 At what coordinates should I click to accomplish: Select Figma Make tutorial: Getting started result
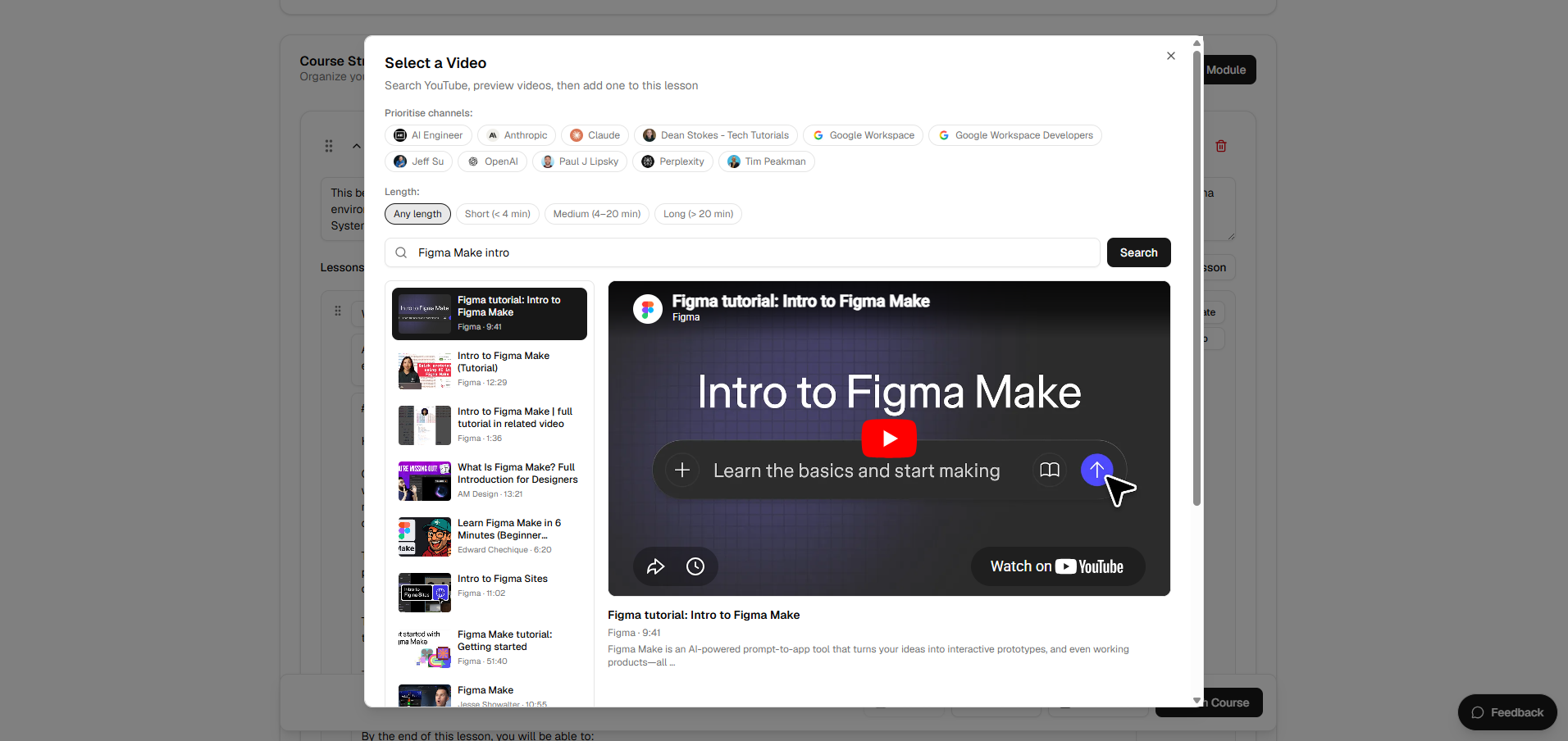click(490, 648)
